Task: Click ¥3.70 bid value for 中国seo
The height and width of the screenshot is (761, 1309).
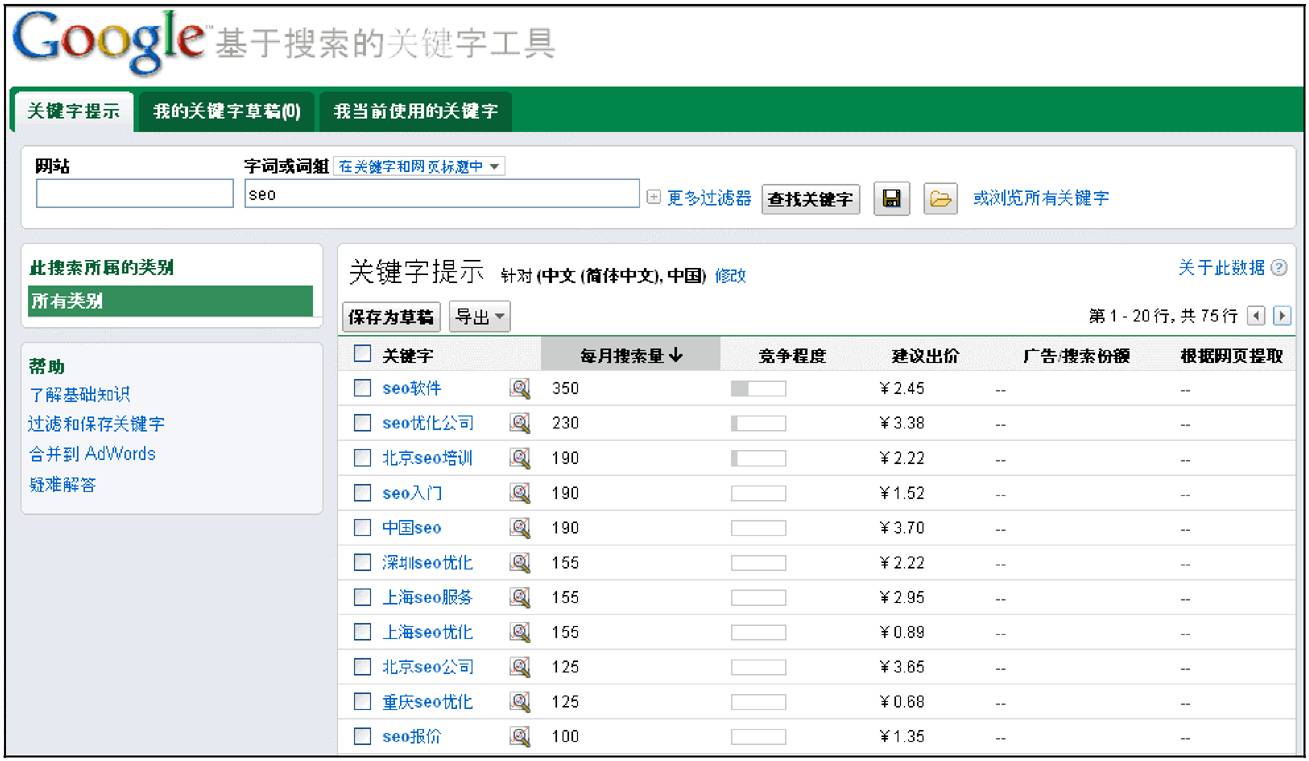Action: click(x=902, y=529)
